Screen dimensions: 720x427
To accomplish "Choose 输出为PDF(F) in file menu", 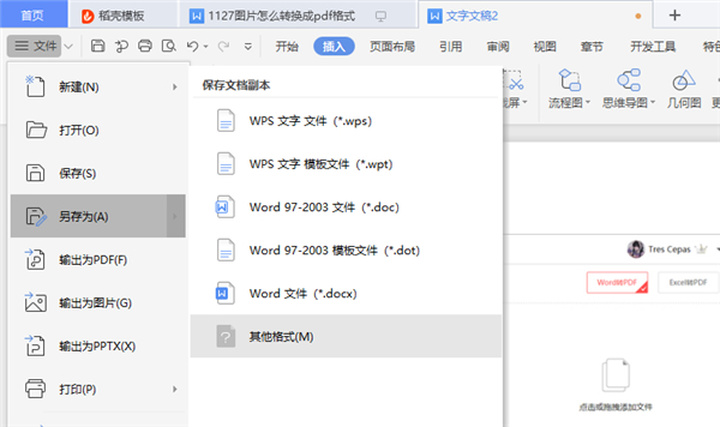I will tap(98, 260).
